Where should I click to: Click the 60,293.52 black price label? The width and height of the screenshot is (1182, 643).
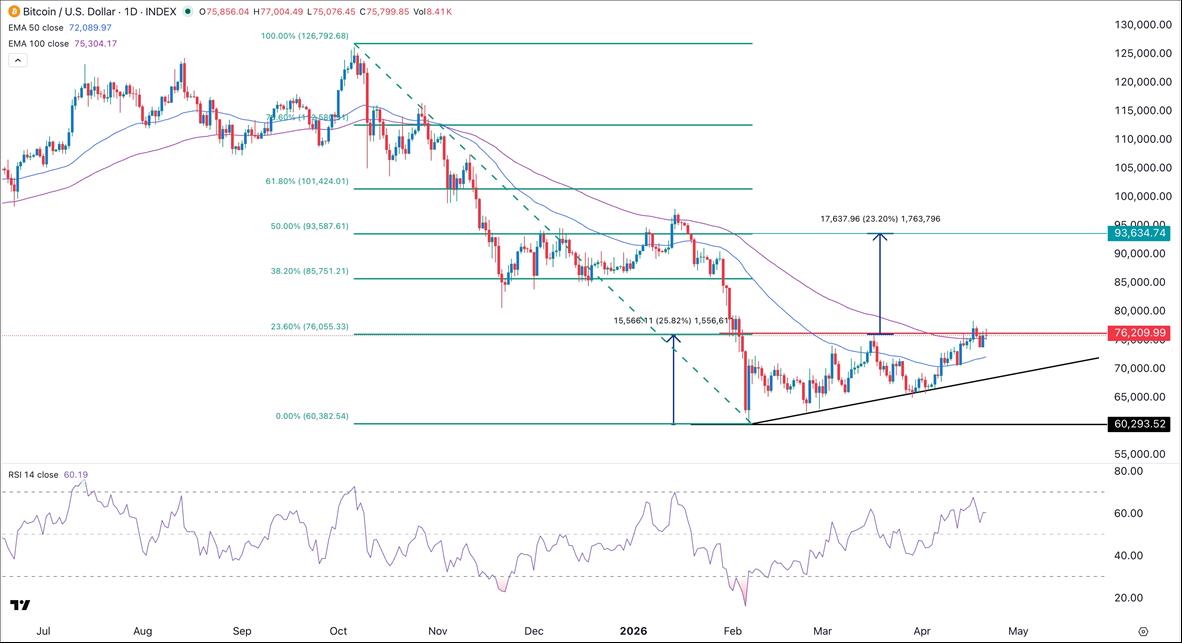[x=1140, y=425]
